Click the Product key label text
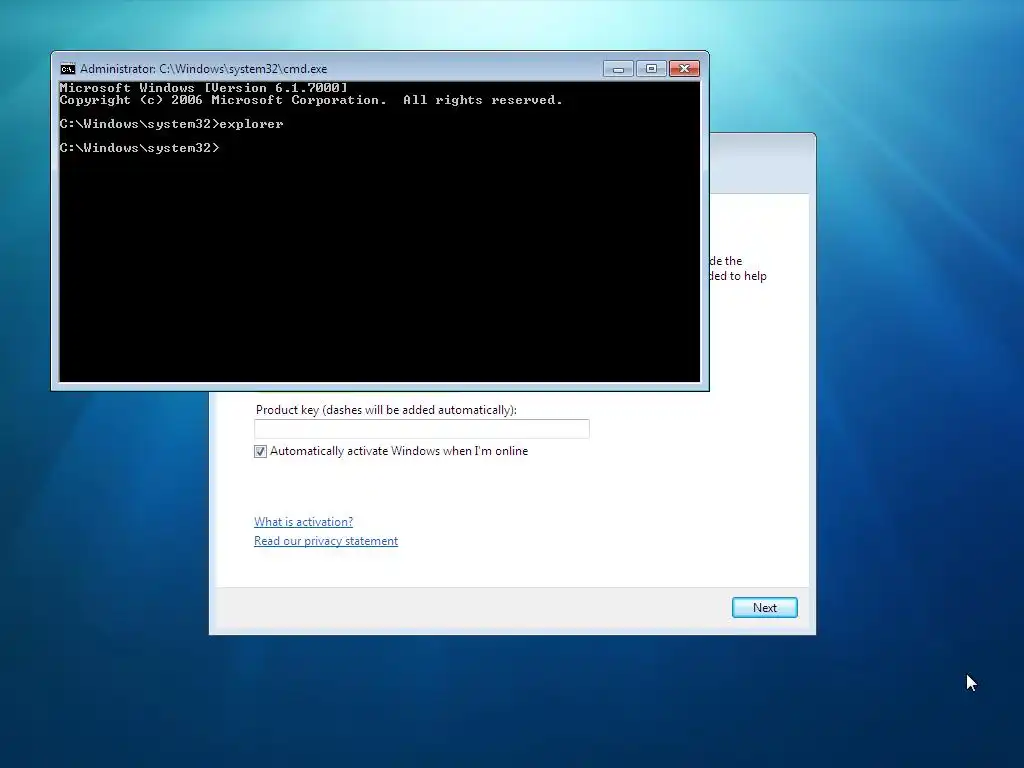 [386, 409]
